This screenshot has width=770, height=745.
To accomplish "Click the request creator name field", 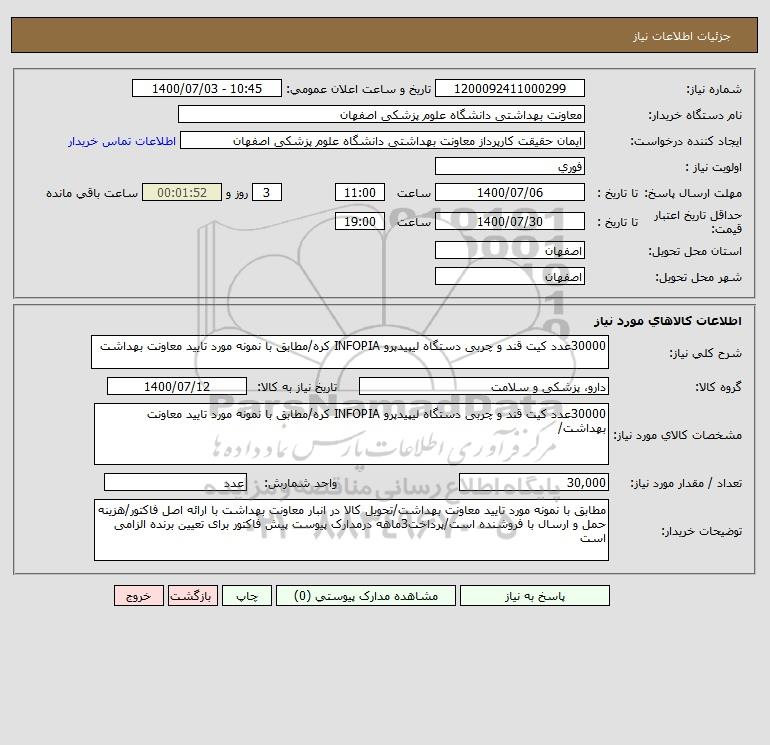I will (x=383, y=141).
